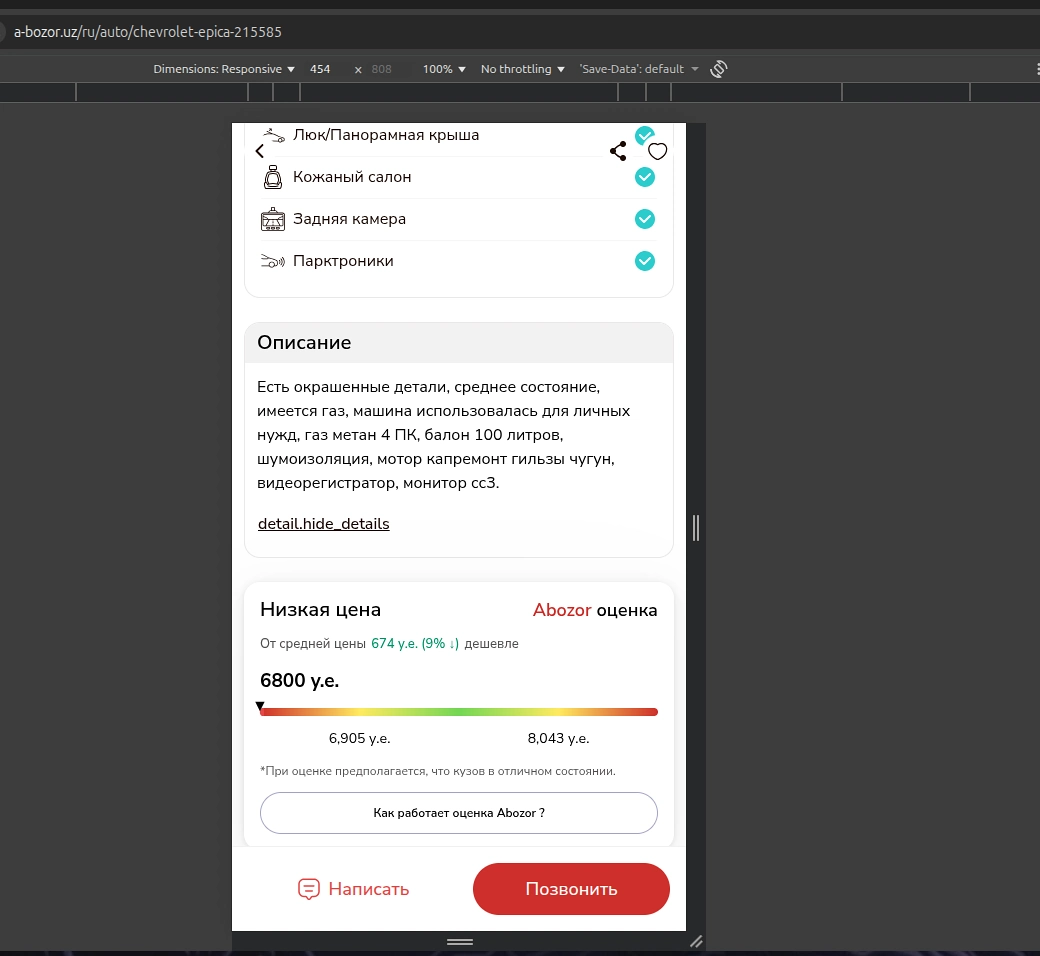1040x956 pixels.
Task: Click the sunroof icon beside Люк/Панорамная крыша
Action: 273,135
